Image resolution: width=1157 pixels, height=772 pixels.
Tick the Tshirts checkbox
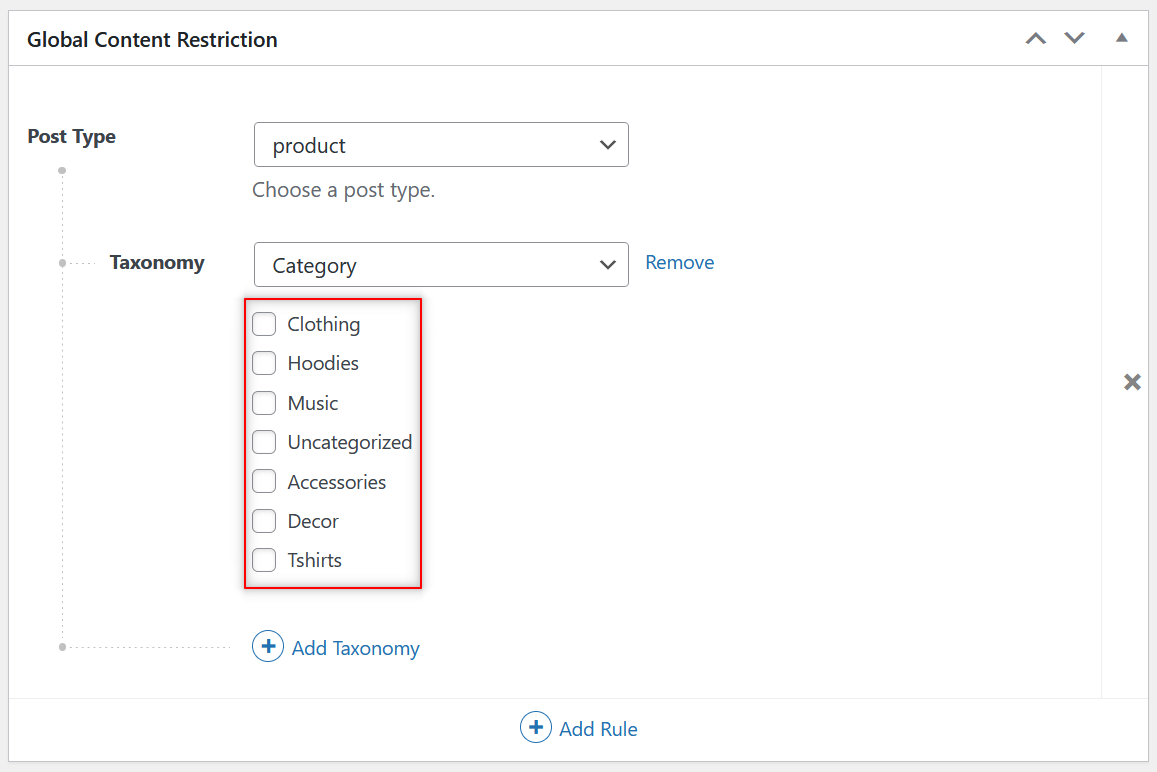coord(264,560)
